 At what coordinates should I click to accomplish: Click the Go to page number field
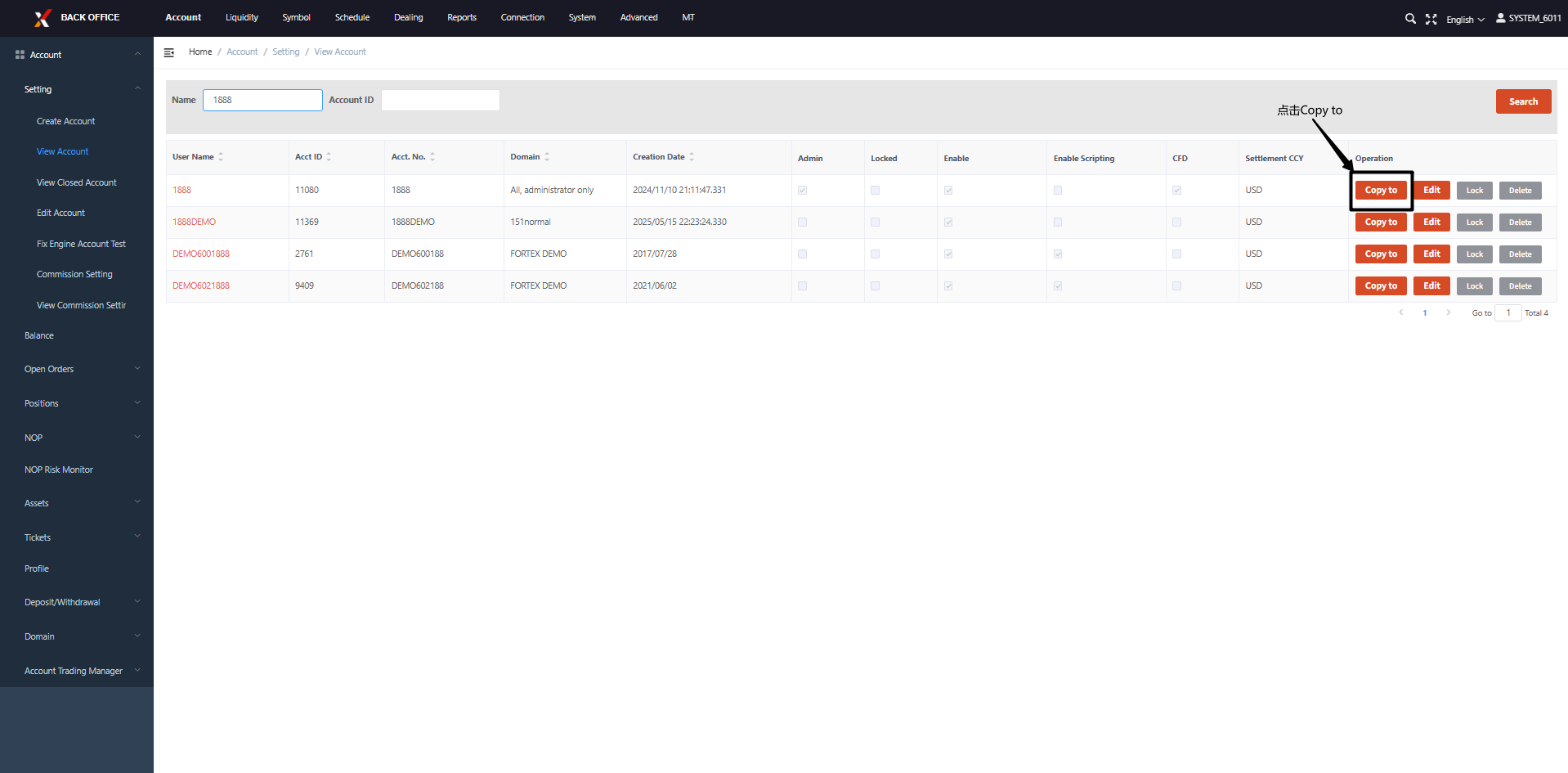[1508, 313]
